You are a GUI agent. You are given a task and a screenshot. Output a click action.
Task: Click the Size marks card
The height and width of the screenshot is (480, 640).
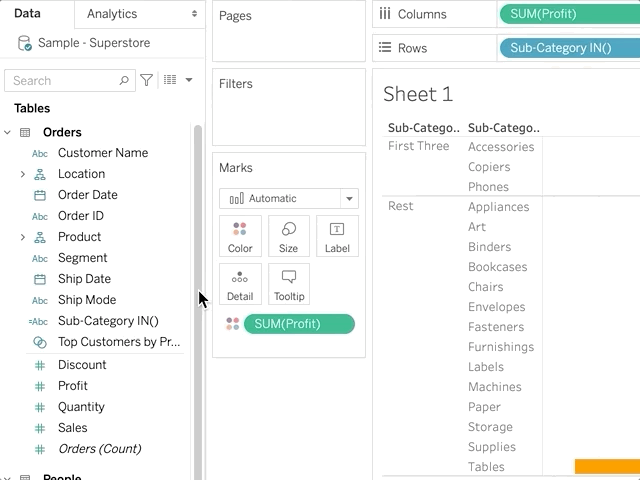click(288, 236)
